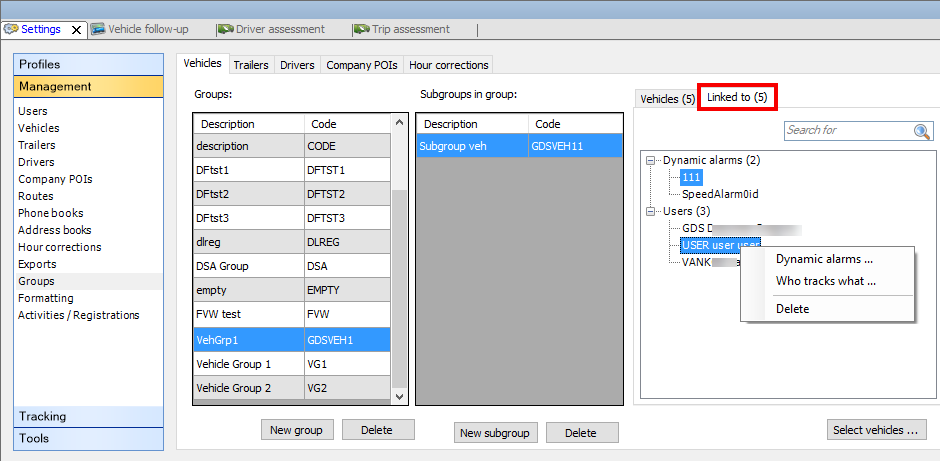Screen dimensions: 940x461
Task: Switch to the Linked to (5) tab
Action: tap(737, 97)
